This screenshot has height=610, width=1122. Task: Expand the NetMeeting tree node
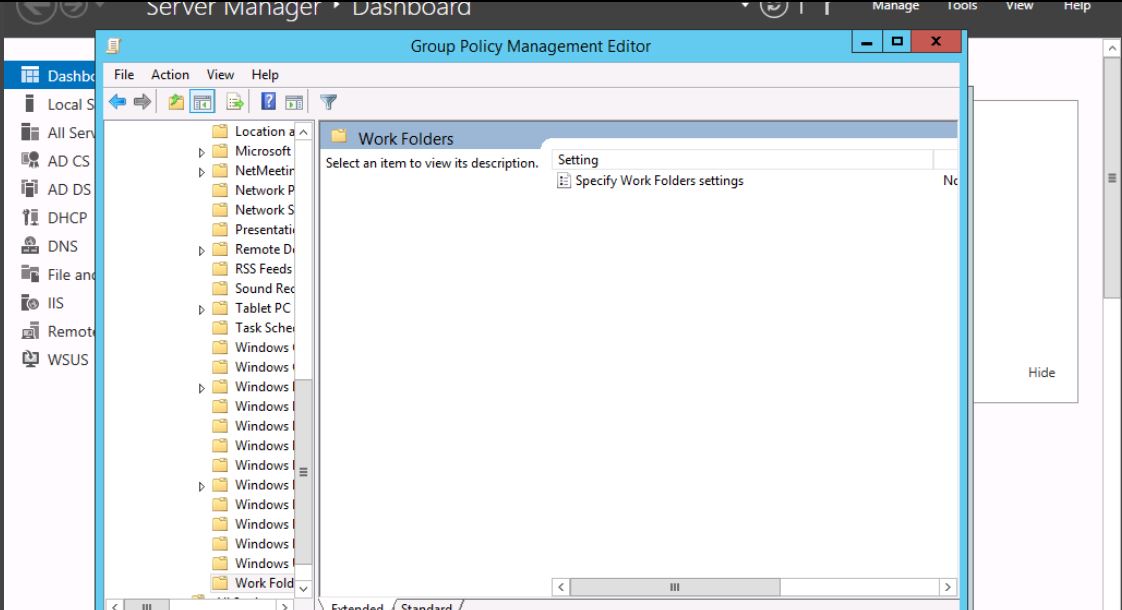tap(202, 172)
